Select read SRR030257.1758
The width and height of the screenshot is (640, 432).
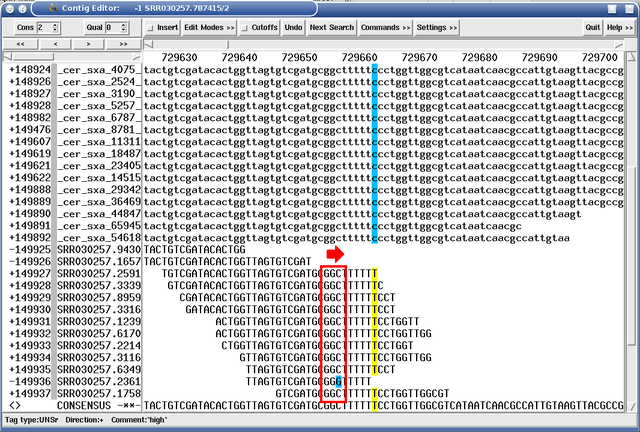pos(98,394)
